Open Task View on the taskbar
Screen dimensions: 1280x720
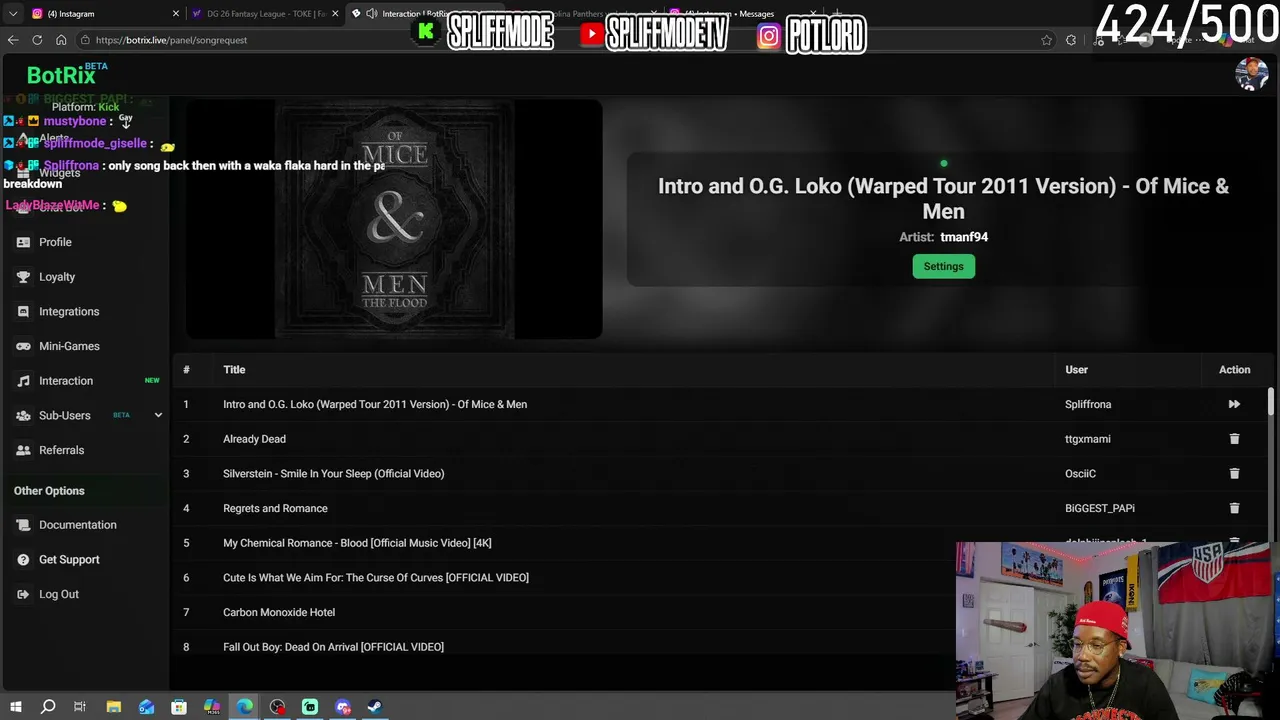tap(80, 707)
